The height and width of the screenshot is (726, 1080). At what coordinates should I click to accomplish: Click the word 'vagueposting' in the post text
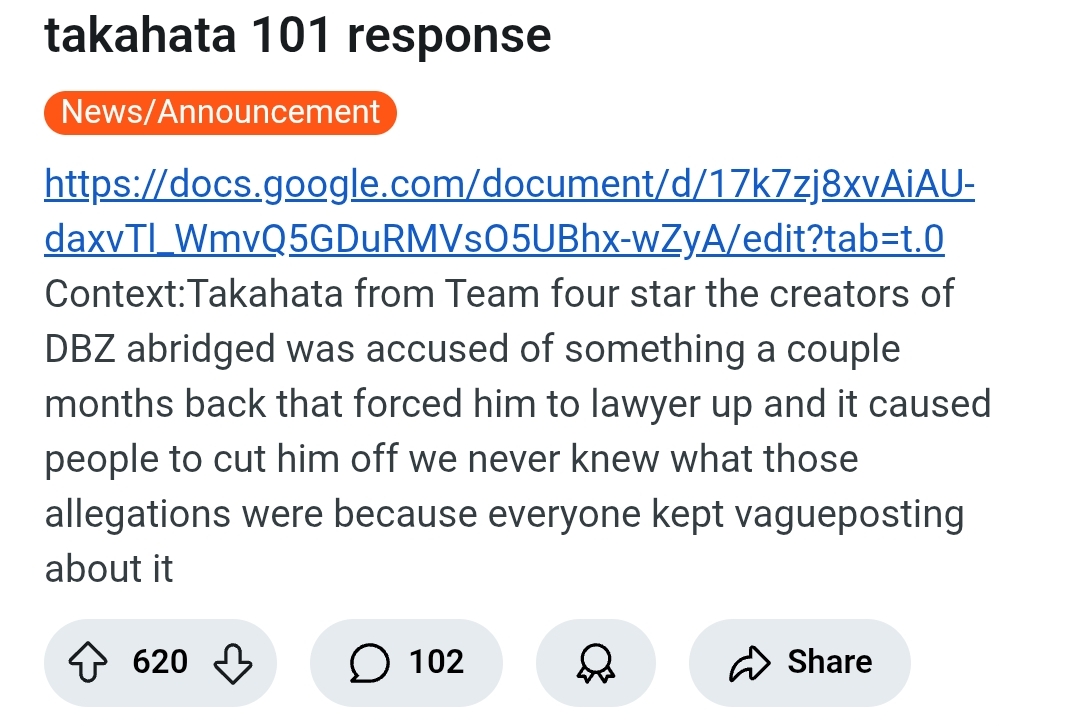click(849, 514)
